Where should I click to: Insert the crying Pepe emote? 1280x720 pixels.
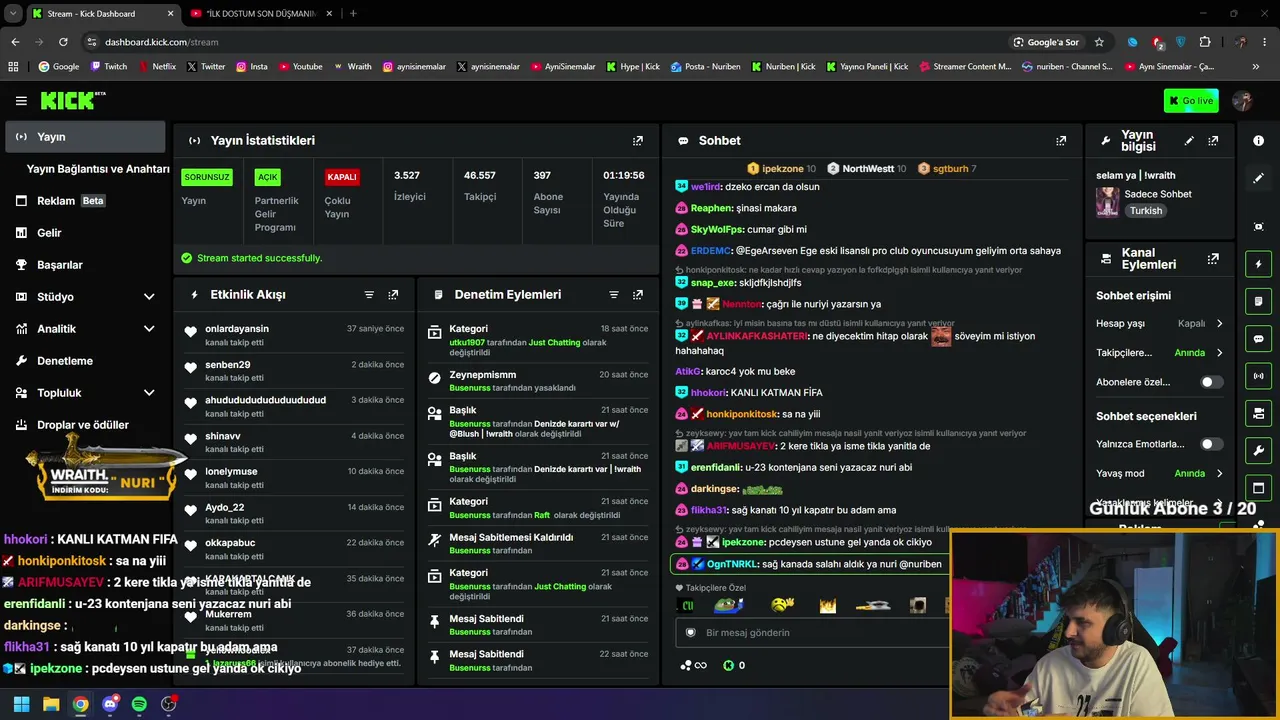click(729, 605)
